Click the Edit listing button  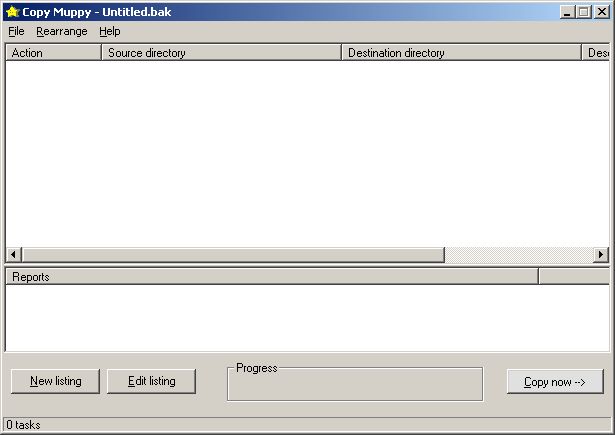tap(151, 381)
